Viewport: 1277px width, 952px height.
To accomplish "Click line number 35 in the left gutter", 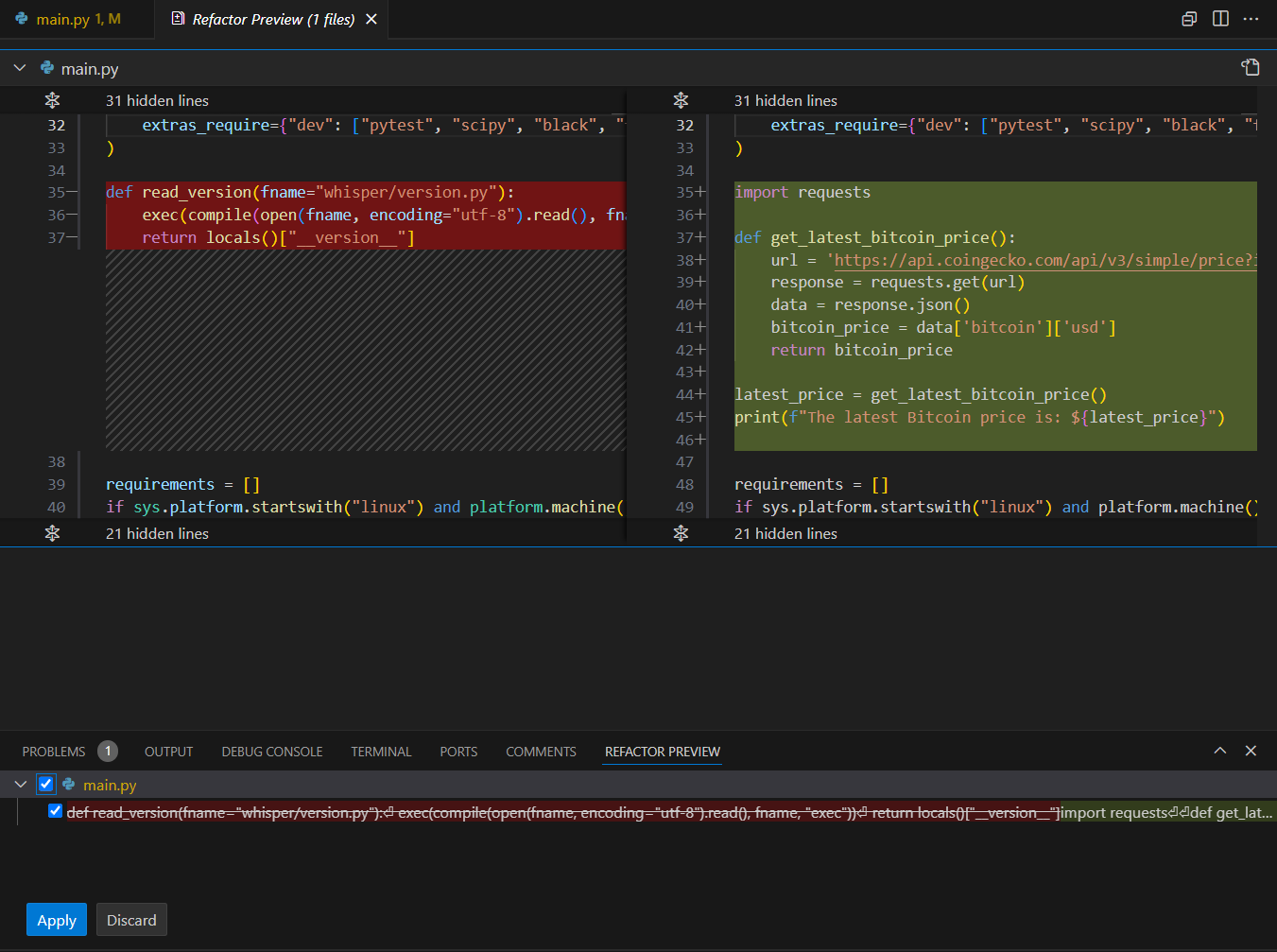I will pos(57,192).
